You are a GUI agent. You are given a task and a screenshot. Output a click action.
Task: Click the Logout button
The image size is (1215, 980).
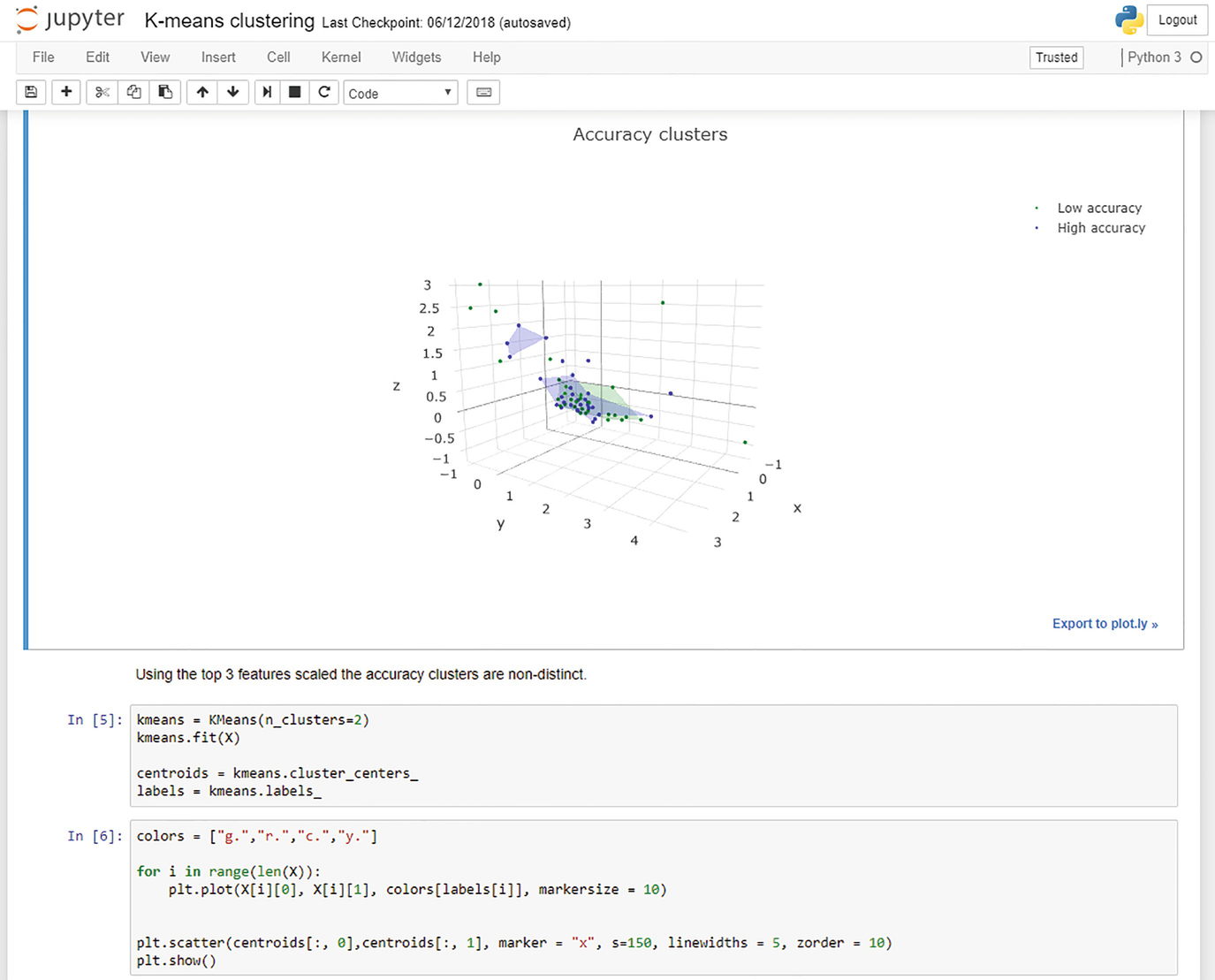pos(1177,19)
